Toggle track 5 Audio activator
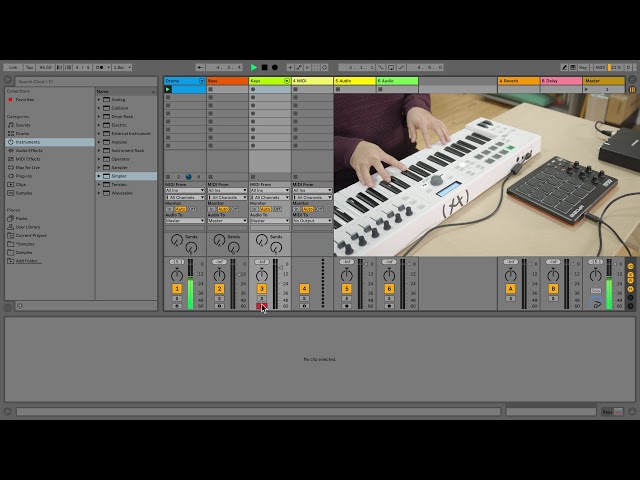 (x=347, y=289)
